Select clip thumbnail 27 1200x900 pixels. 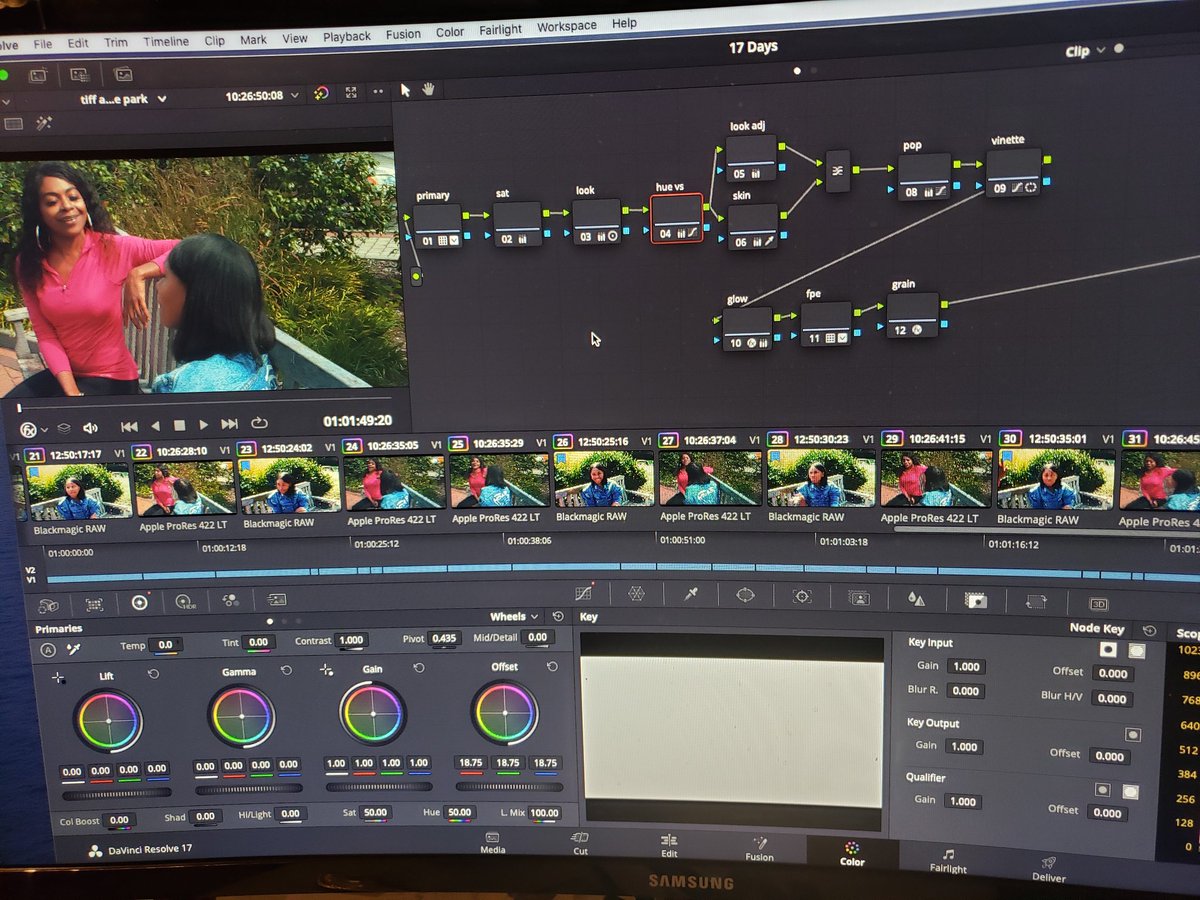[710, 478]
